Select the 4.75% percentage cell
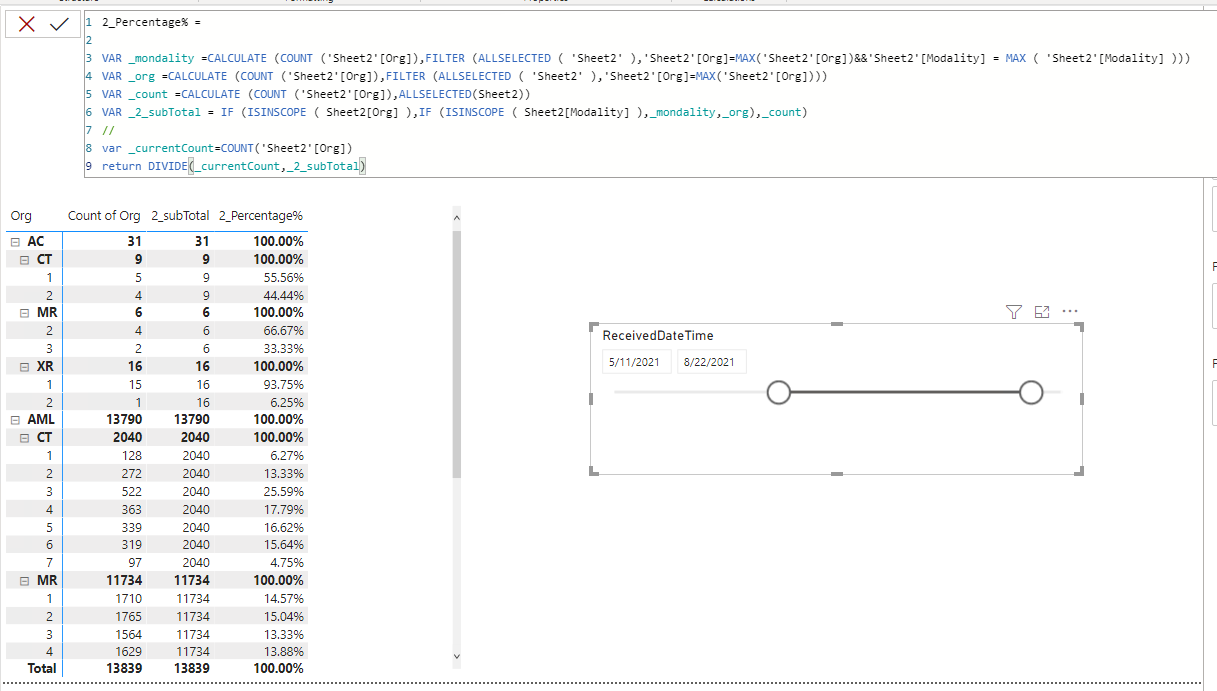1217x691 pixels. 288,562
